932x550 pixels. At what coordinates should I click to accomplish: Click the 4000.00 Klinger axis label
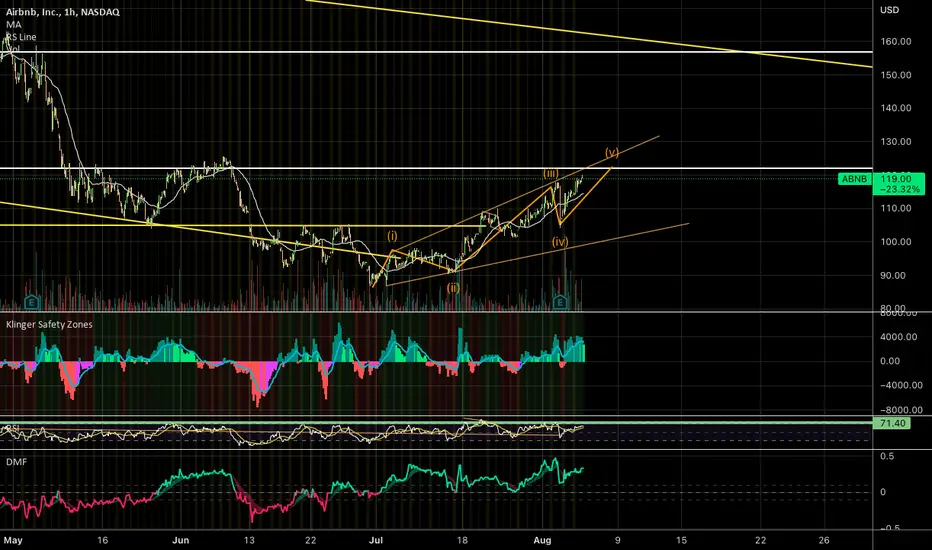(898, 337)
